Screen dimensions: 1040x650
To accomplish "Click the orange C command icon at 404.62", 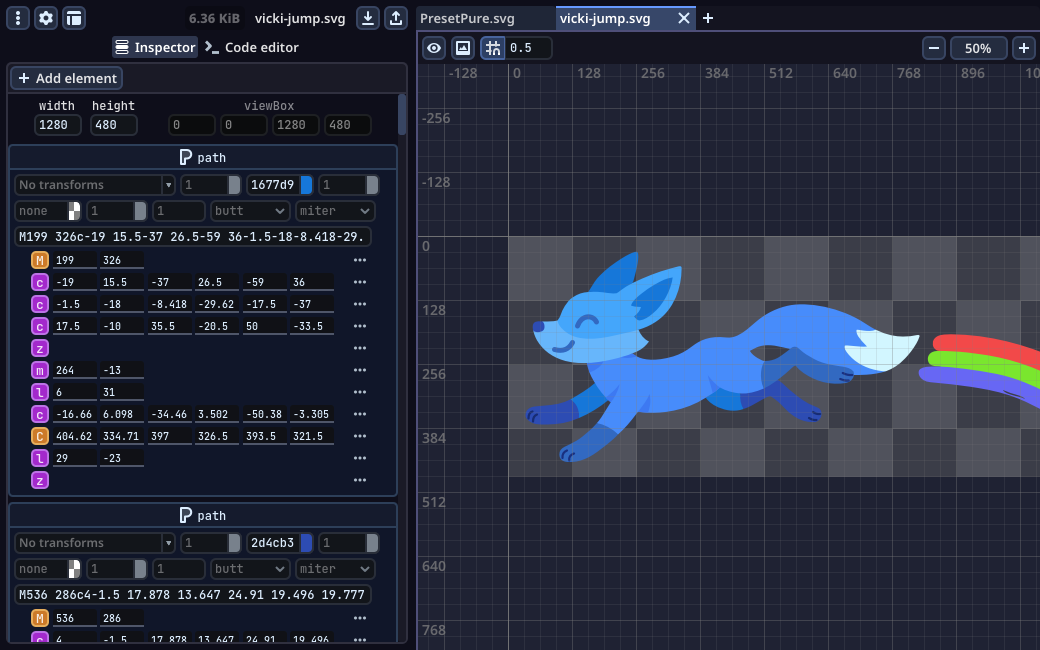I will click(x=40, y=436).
